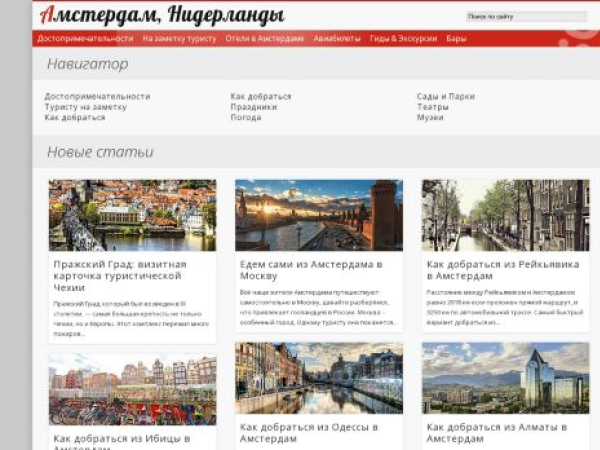Image resolution: width=600 pixels, height=450 pixels.
Task: Click the Prague bridge and rooftops article thumbnail
Action: point(132,215)
